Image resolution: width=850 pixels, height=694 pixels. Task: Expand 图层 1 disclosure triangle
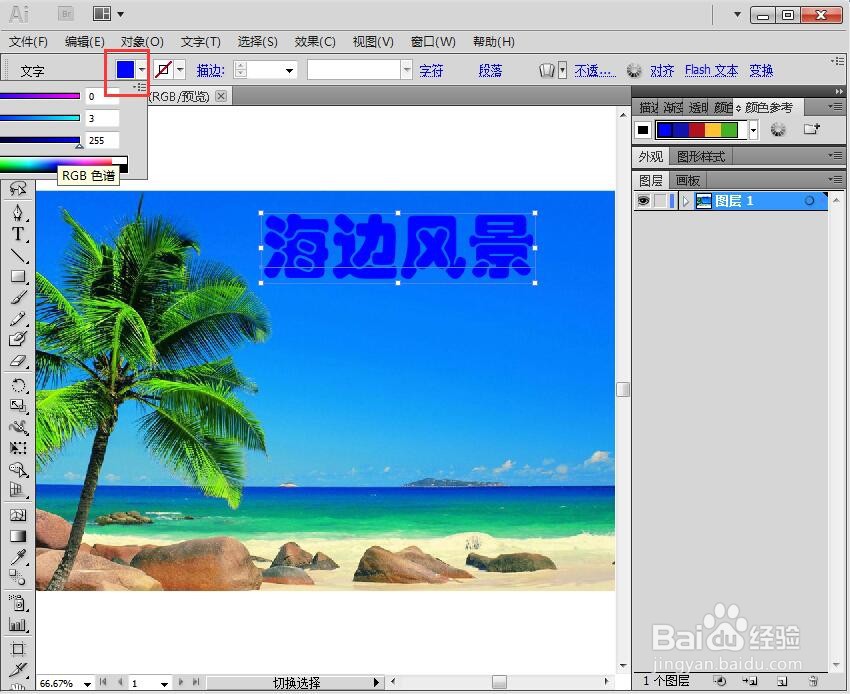coord(686,201)
